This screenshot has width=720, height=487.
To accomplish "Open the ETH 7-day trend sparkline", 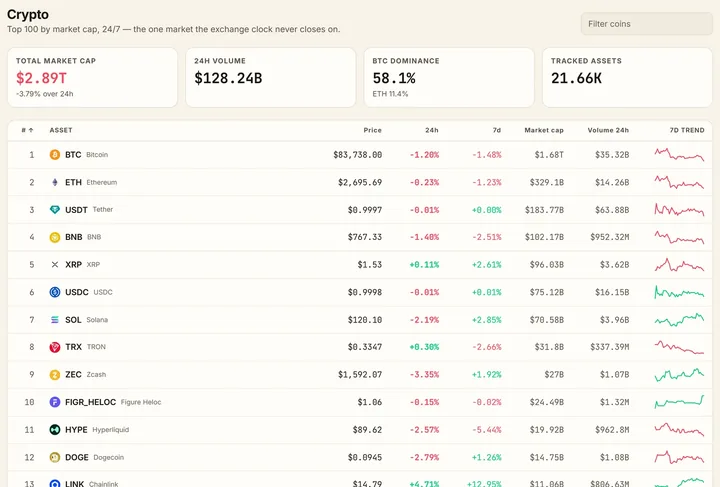I will coord(679,182).
